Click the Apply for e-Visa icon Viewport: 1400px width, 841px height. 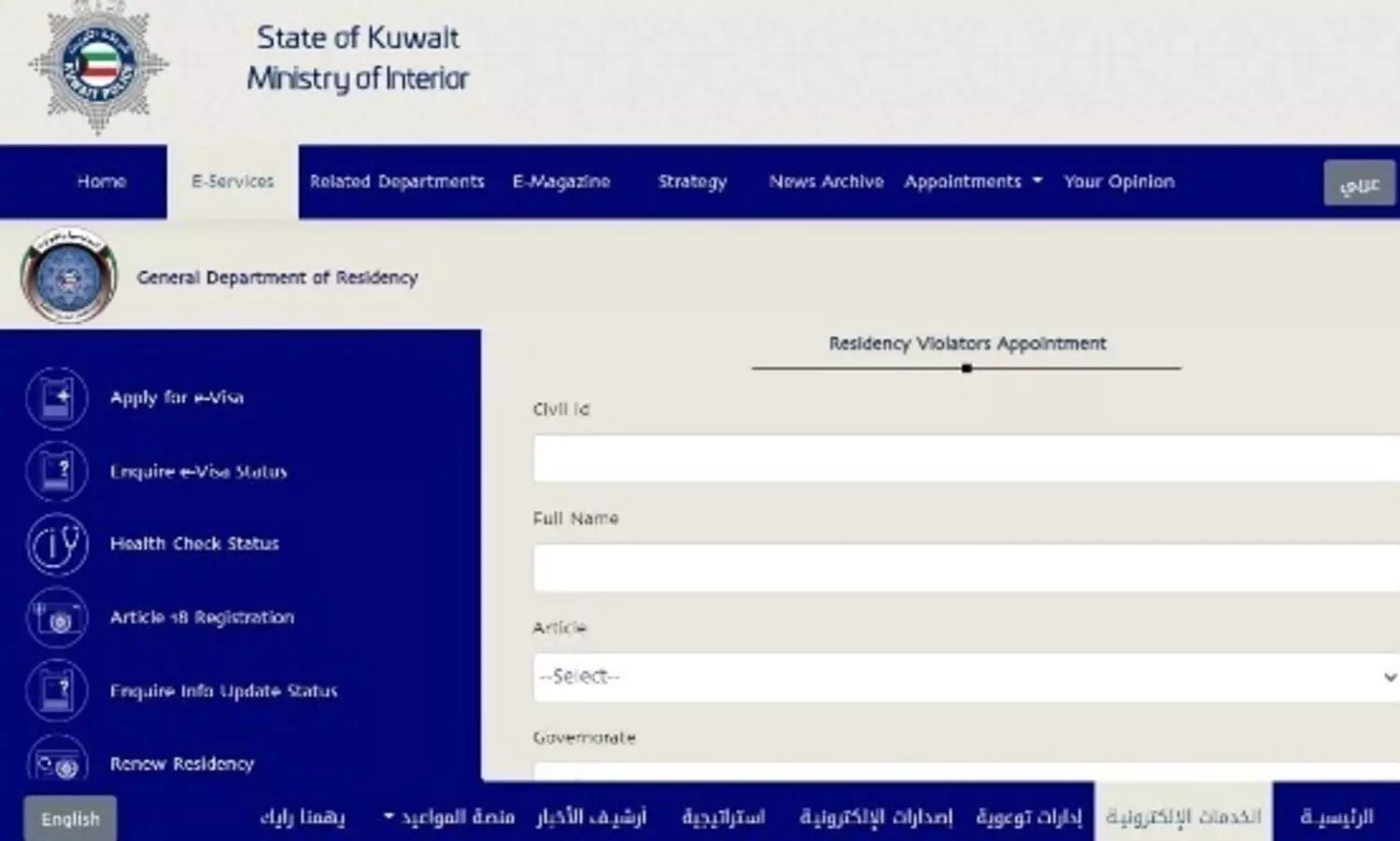click(57, 398)
